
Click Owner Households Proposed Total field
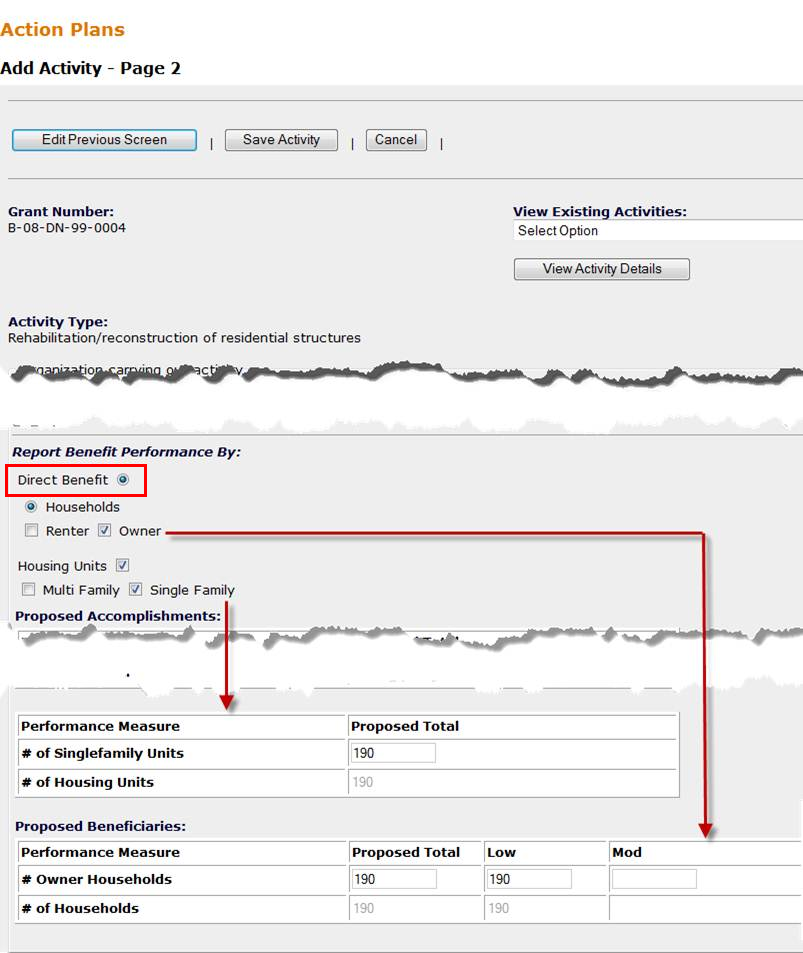(394, 879)
